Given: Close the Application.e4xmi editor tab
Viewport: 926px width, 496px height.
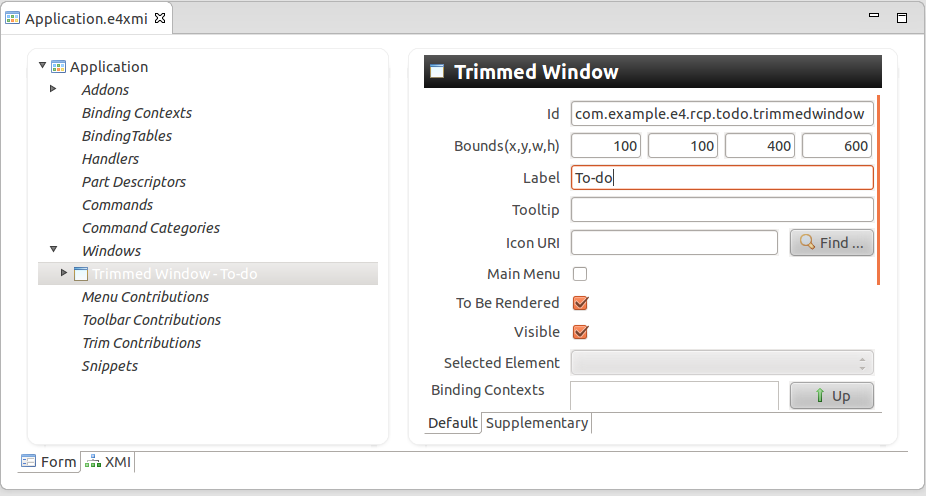Looking at the screenshot, I should (x=161, y=18).
